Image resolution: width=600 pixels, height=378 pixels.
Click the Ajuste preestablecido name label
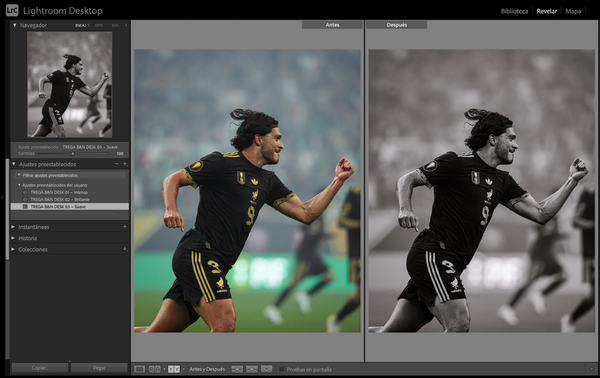38,147
